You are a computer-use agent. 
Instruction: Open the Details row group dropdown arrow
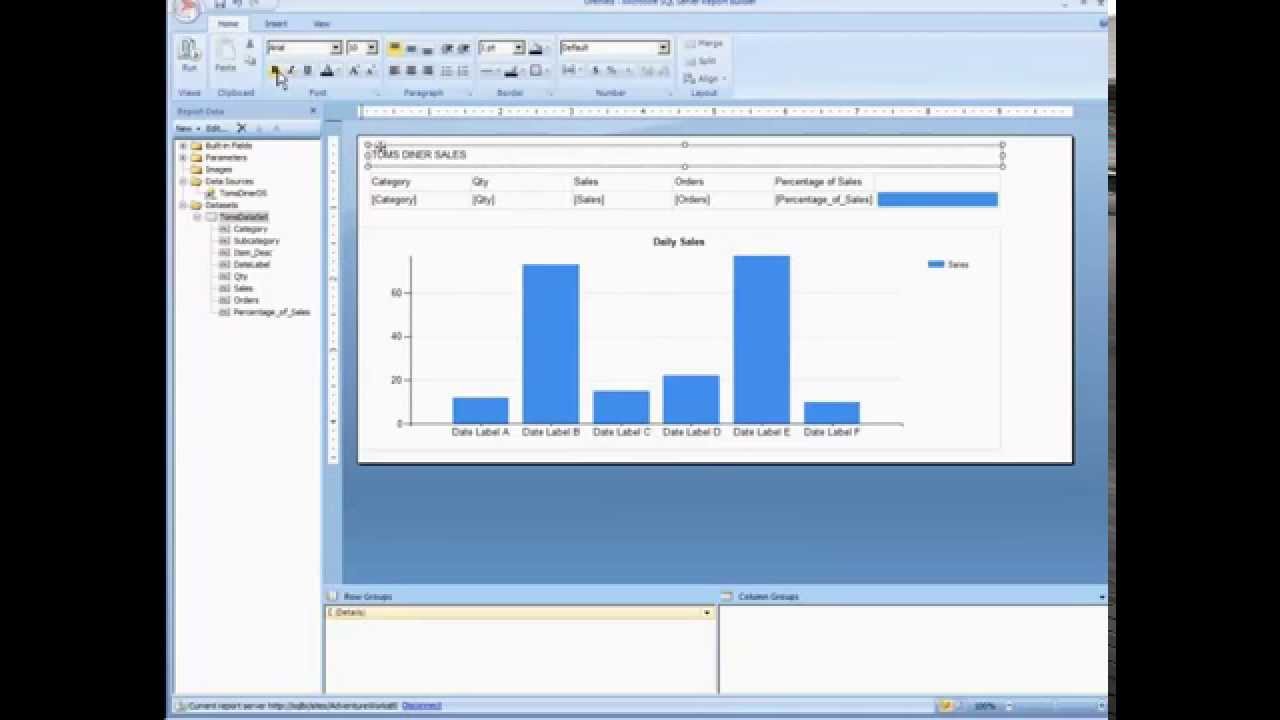pyautogui.click(x=706, y=612)
